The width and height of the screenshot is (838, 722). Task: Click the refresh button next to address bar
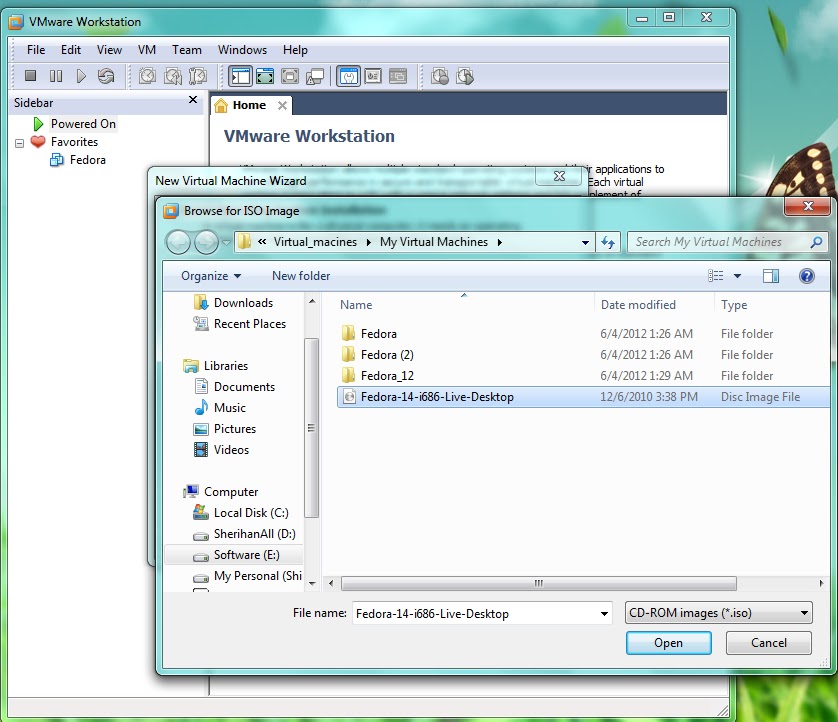click(608, 242)
